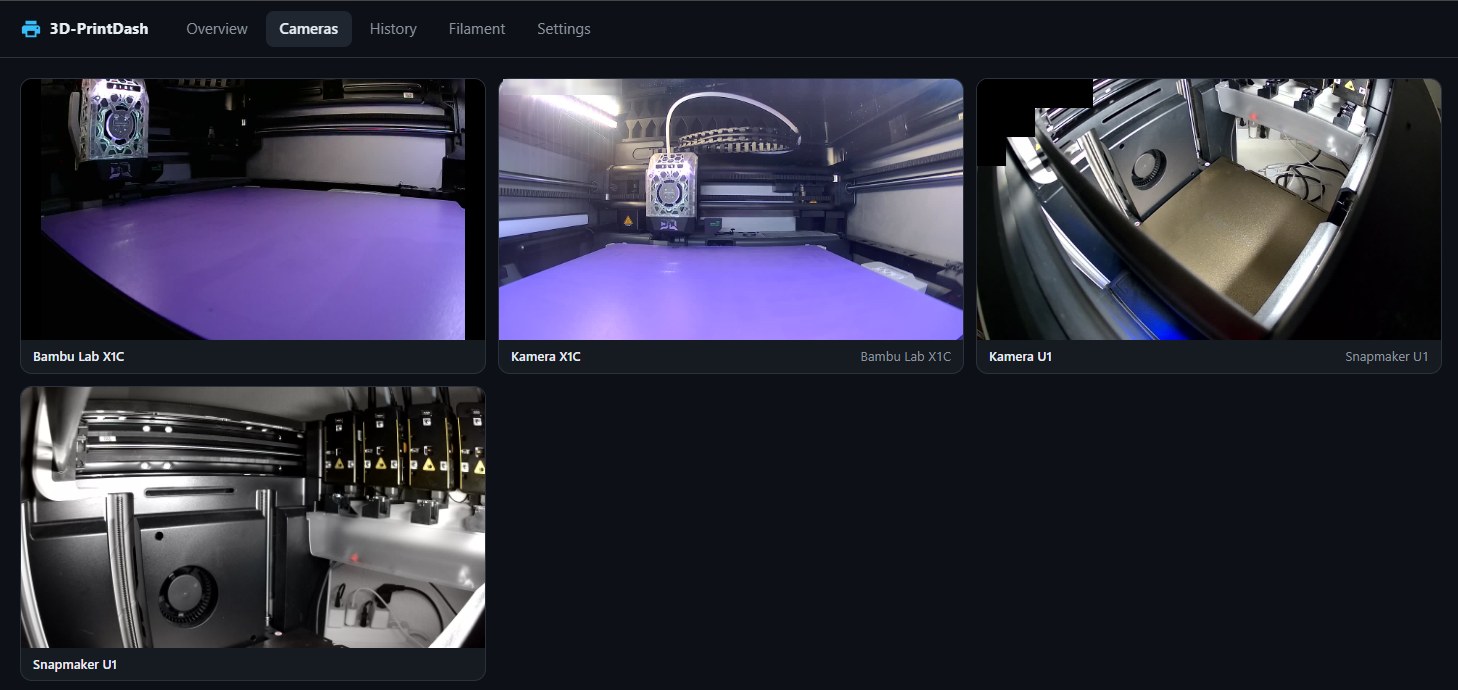Click the Snapmaker U1 printer label of Kamera U1
Viewport: 1458px width, 690px height.
click(x=1387, y=357)
